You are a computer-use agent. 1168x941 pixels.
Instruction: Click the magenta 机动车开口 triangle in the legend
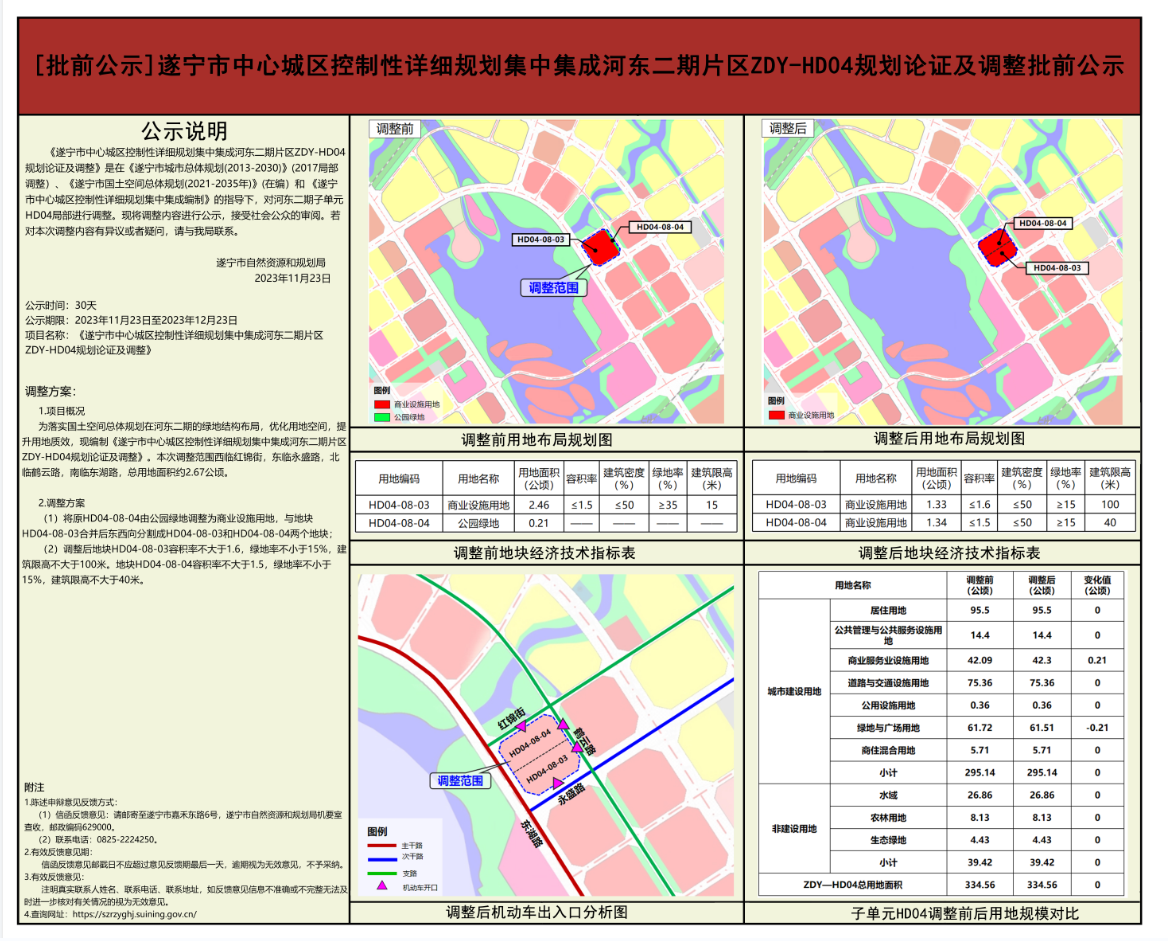click(381, 885)
